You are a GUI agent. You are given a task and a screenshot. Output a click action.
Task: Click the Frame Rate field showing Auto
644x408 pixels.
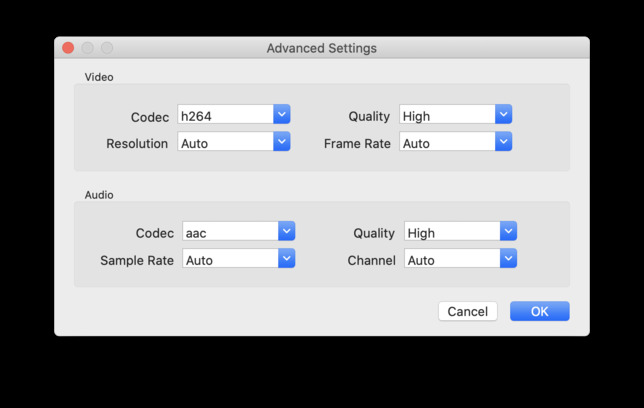coord(447,143)
